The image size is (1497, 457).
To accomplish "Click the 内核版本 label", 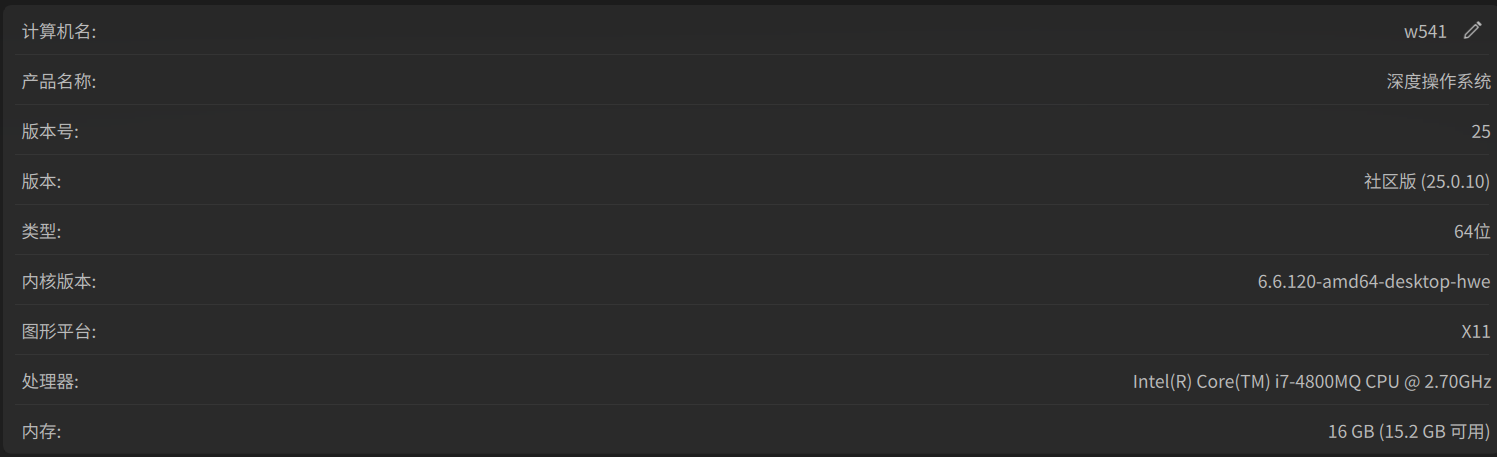I will point(59,282).
